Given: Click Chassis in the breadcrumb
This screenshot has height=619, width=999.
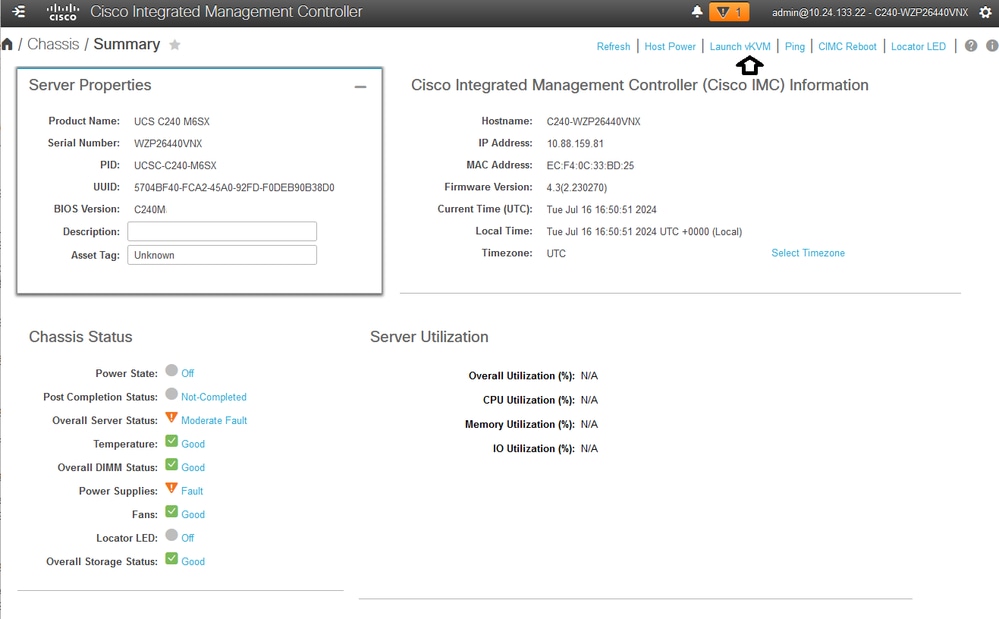Looking at the screenshot, I should pos(53,44).
